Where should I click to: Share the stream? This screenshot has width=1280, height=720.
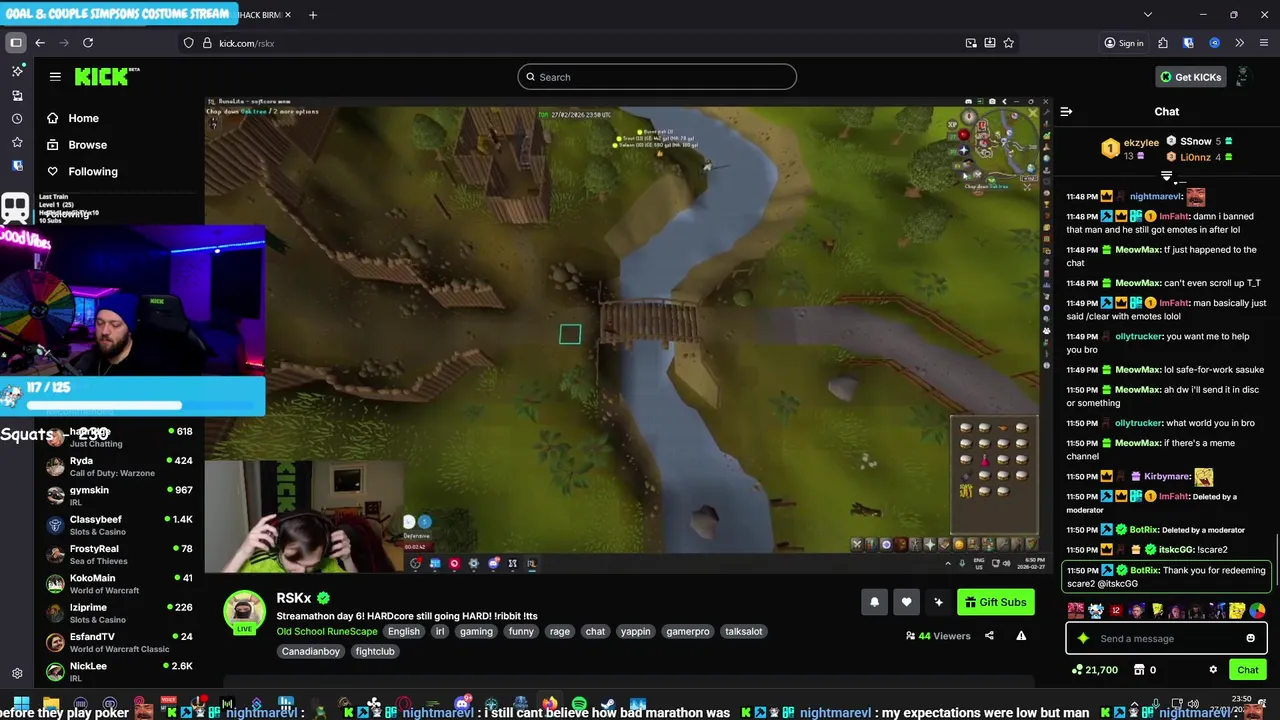(989, 636)
